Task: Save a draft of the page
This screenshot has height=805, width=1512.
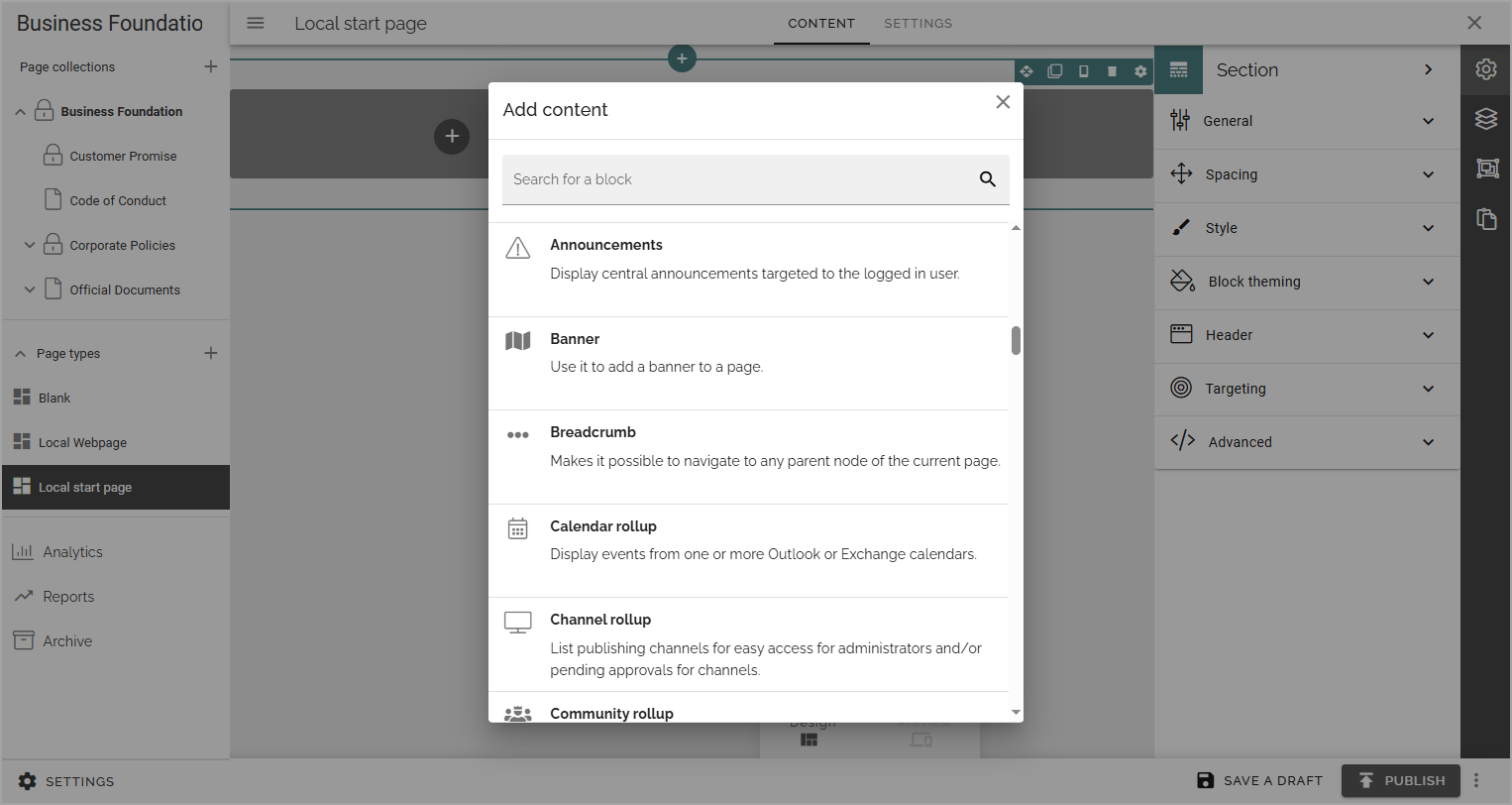Action: (x=1259, y=780)
